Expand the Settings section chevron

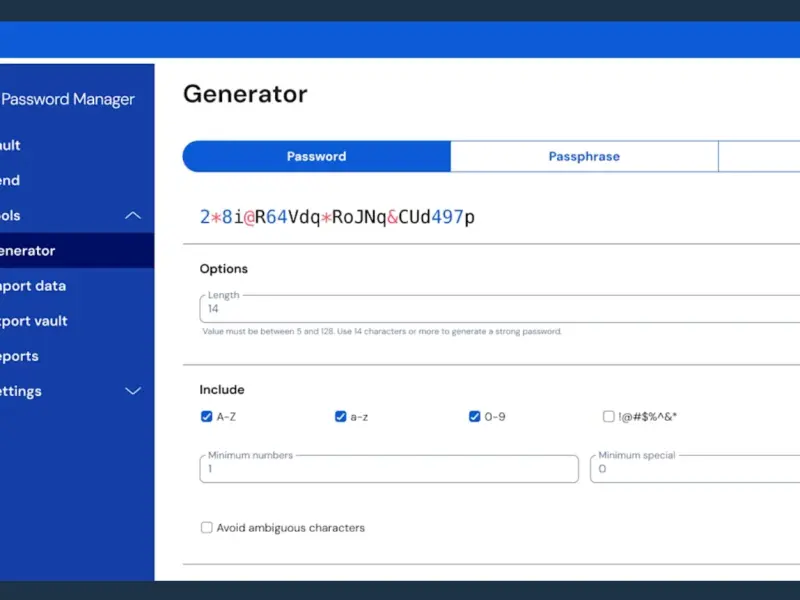(132, 391)
